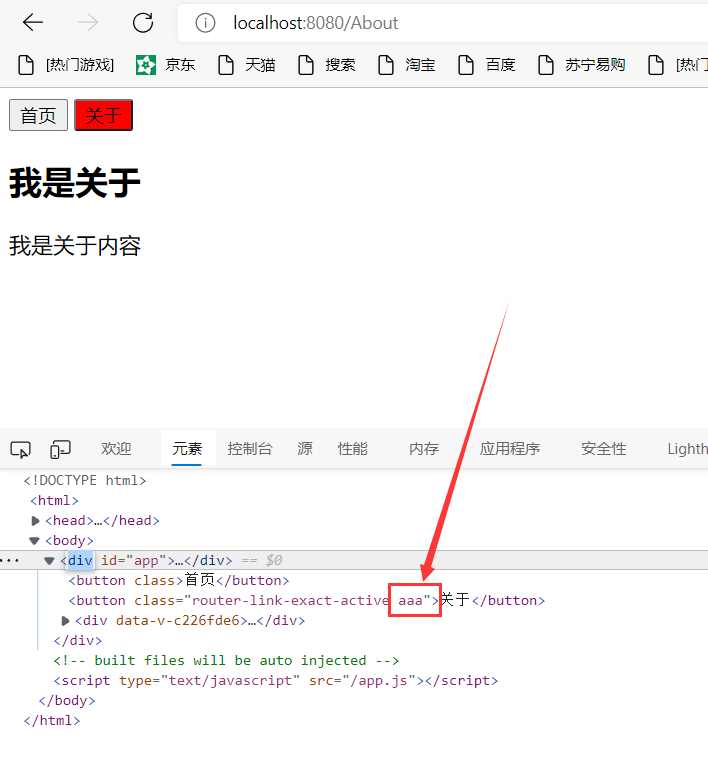
Task: Click the 首页 router button
Action: [x=38, y=115]
